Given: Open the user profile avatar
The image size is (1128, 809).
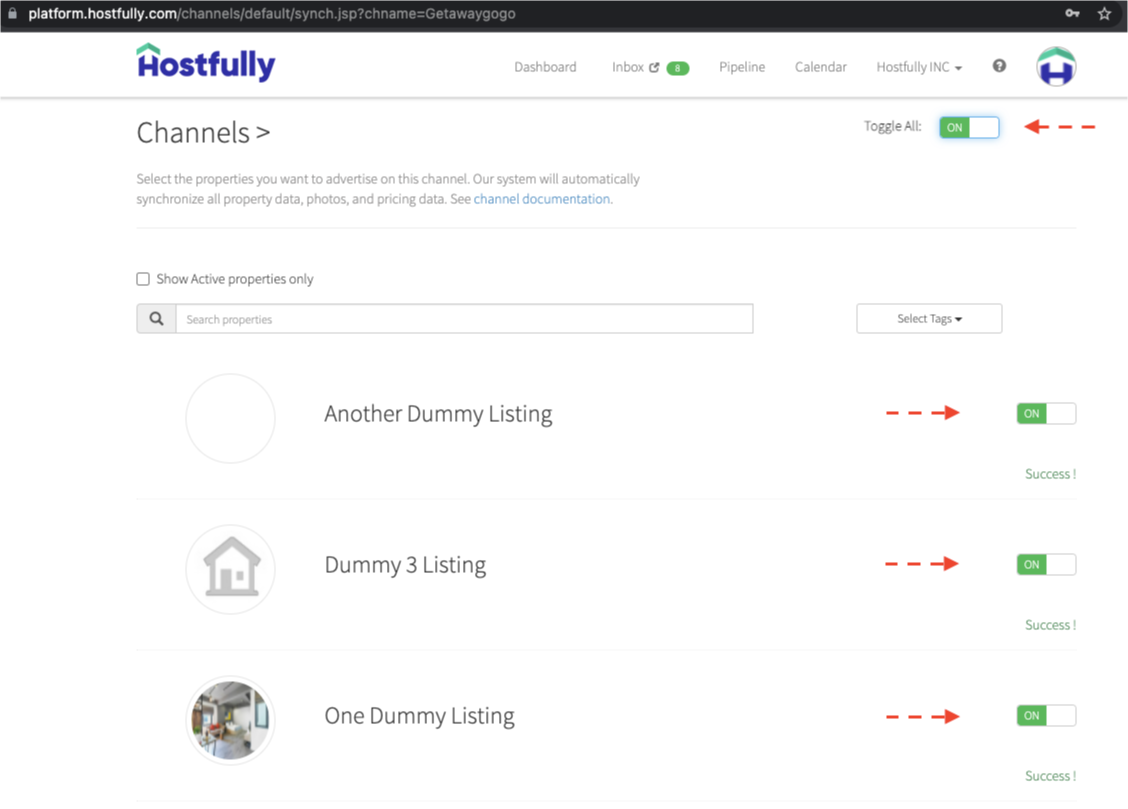Looking at the screenshot, I should click(1055, 66).
